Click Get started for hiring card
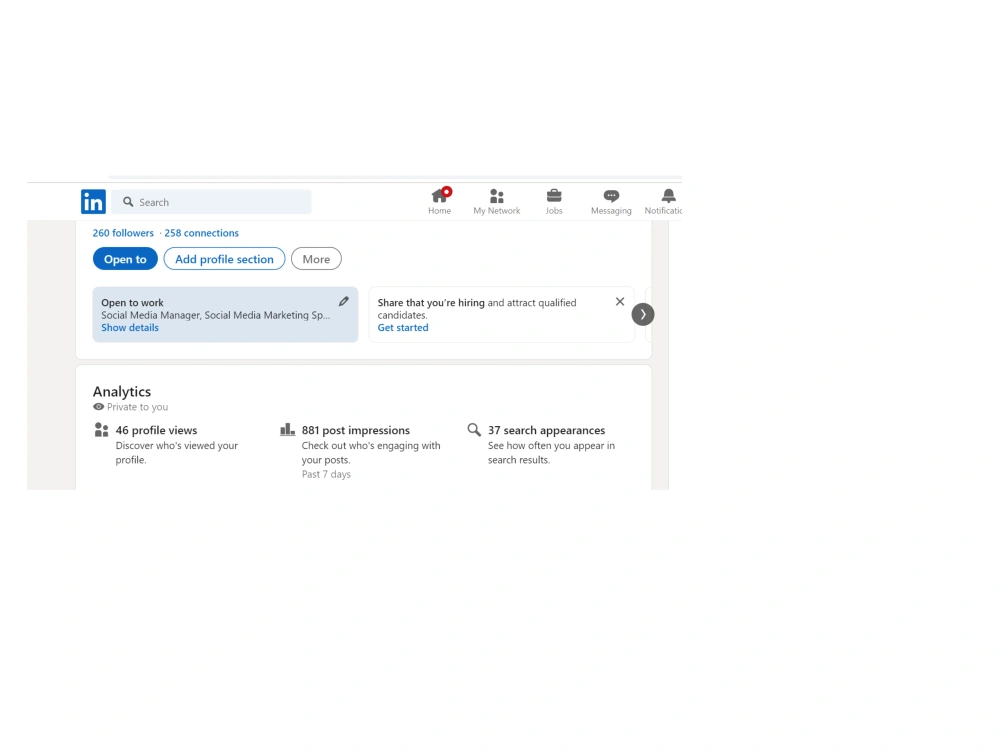Screen dimensions: 1000x750 click(403, 327)
